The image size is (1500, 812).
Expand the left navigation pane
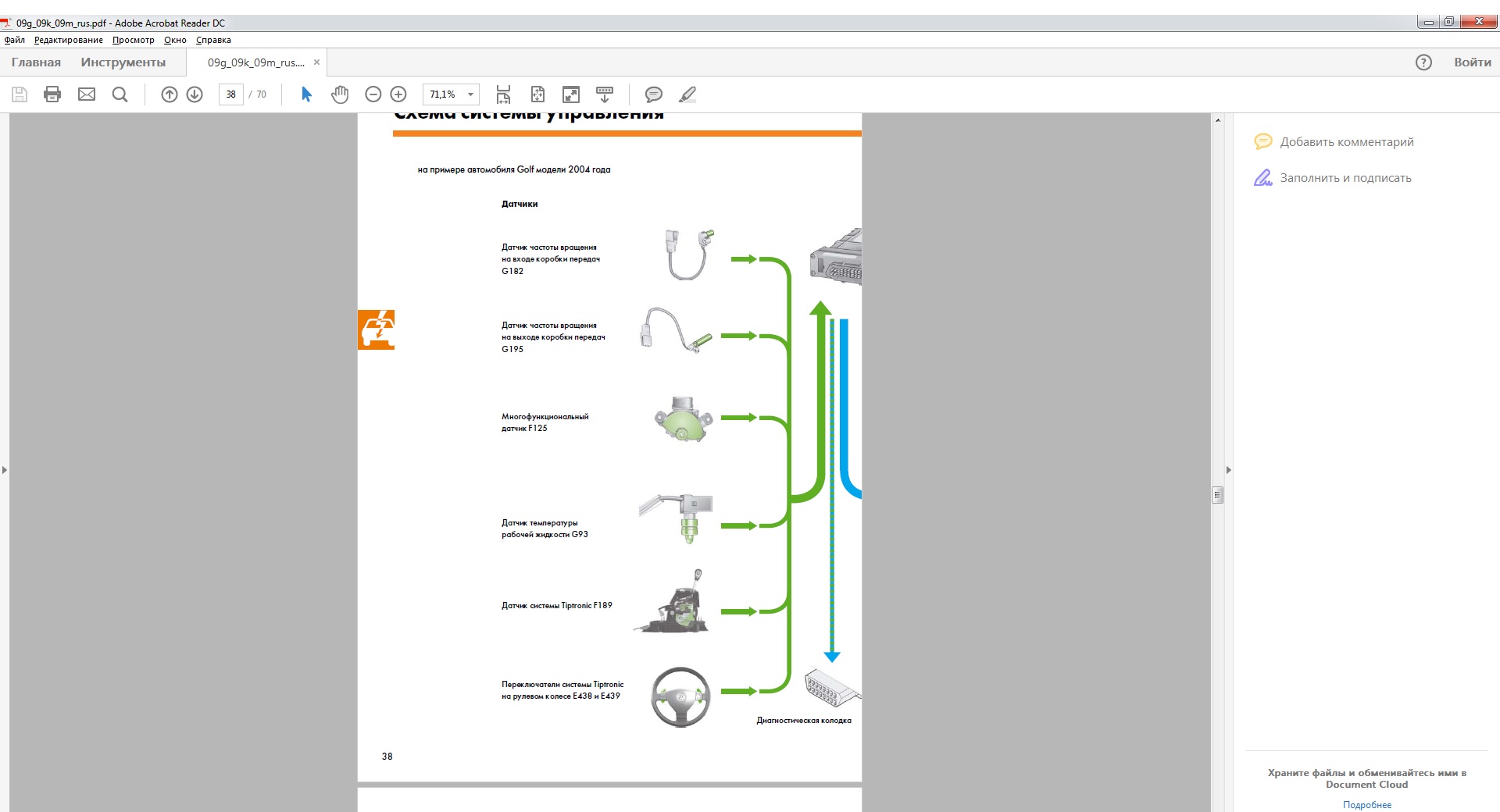(x=5, y=470)
